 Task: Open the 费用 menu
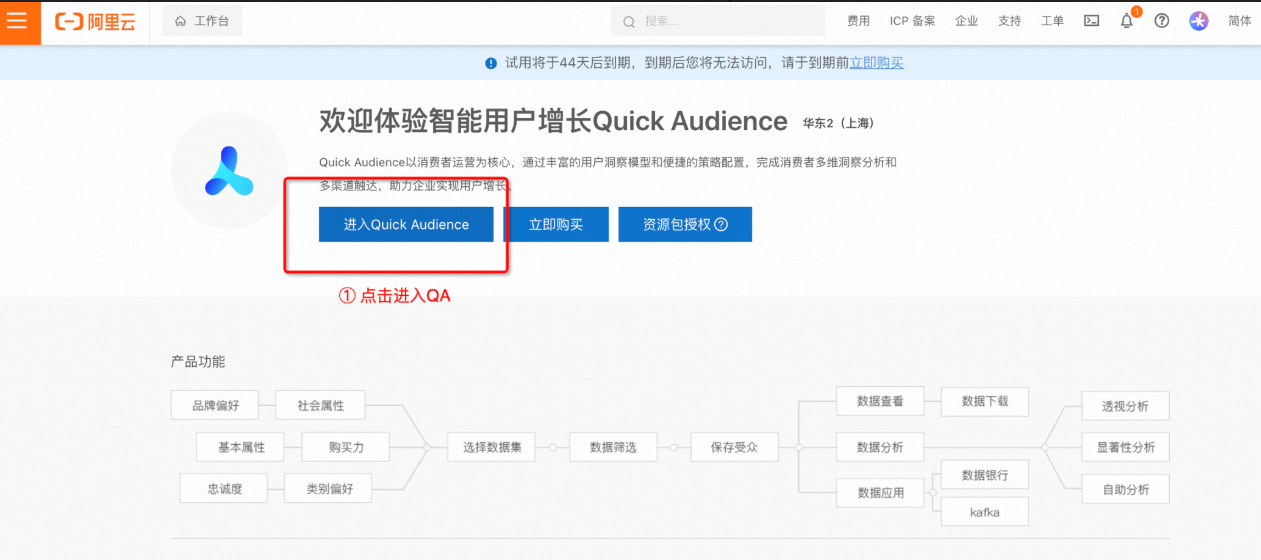click(858, 21)
